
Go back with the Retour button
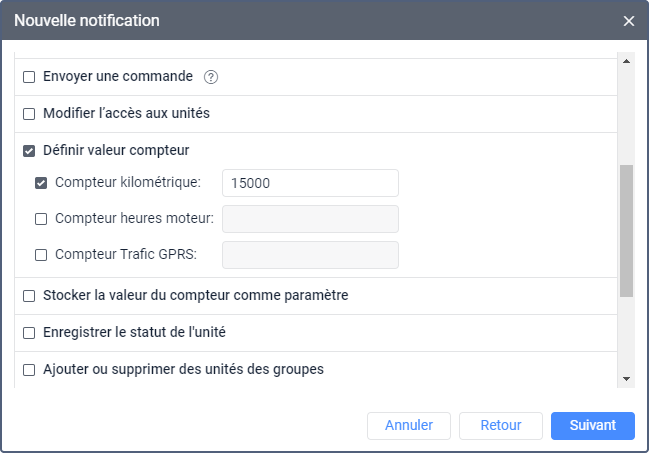(501, 426)
